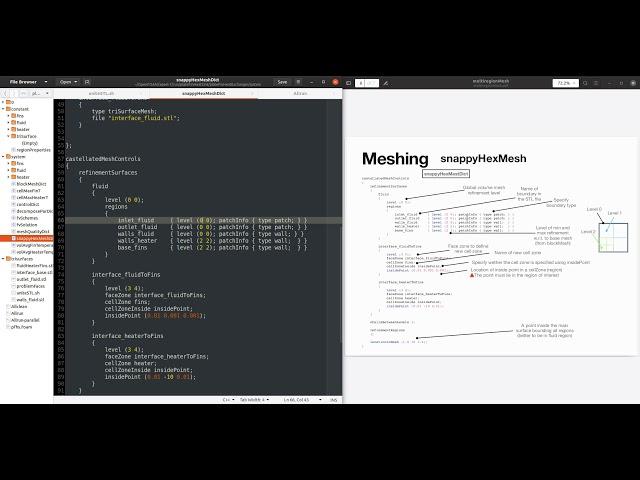This screenshot has width=640, height=480.
Task: Open Allrun script in file browser tree
Action: coord(17,313)
